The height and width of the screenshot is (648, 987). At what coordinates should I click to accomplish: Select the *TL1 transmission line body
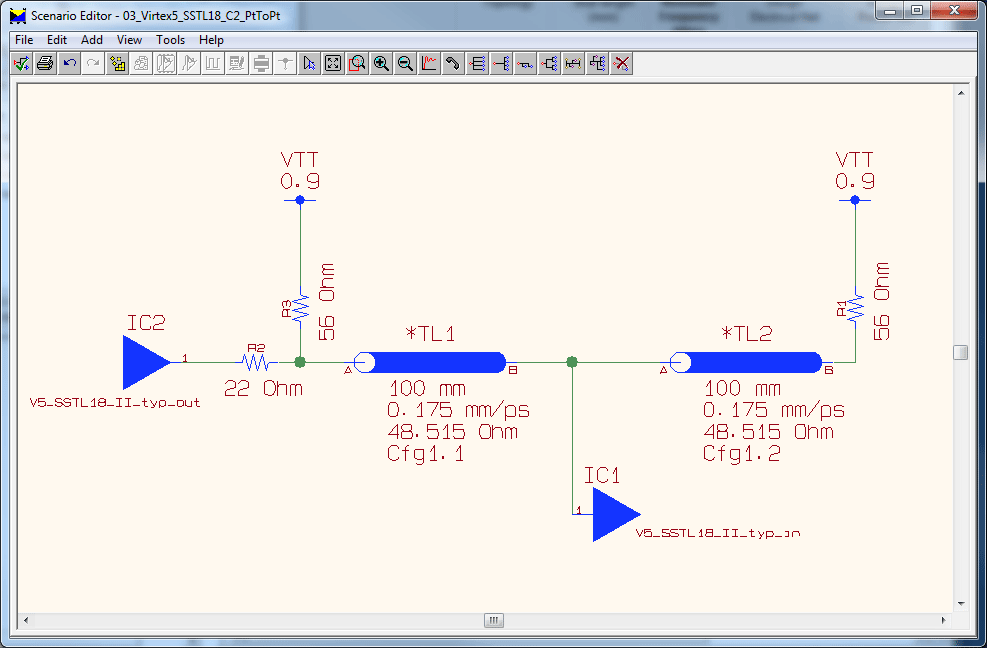(x=430, y=363)
